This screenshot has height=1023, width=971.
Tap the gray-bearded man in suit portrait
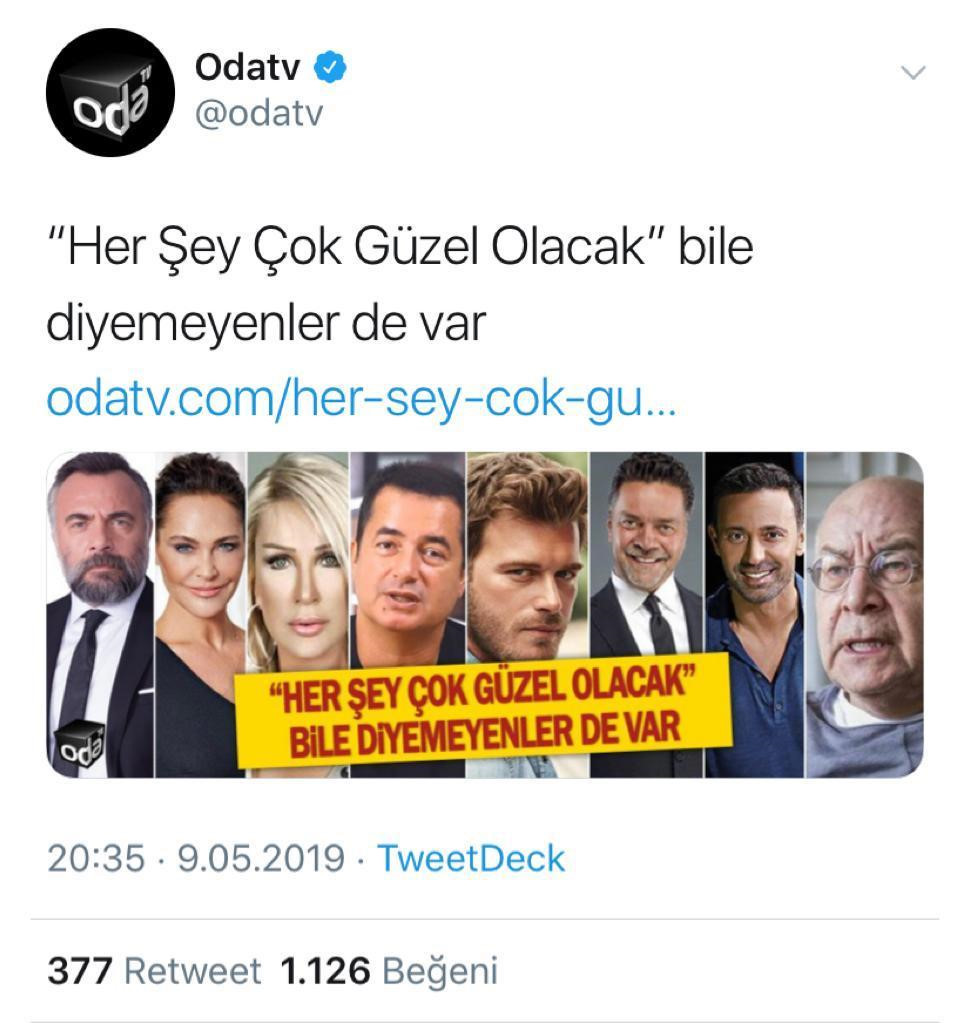100,615
